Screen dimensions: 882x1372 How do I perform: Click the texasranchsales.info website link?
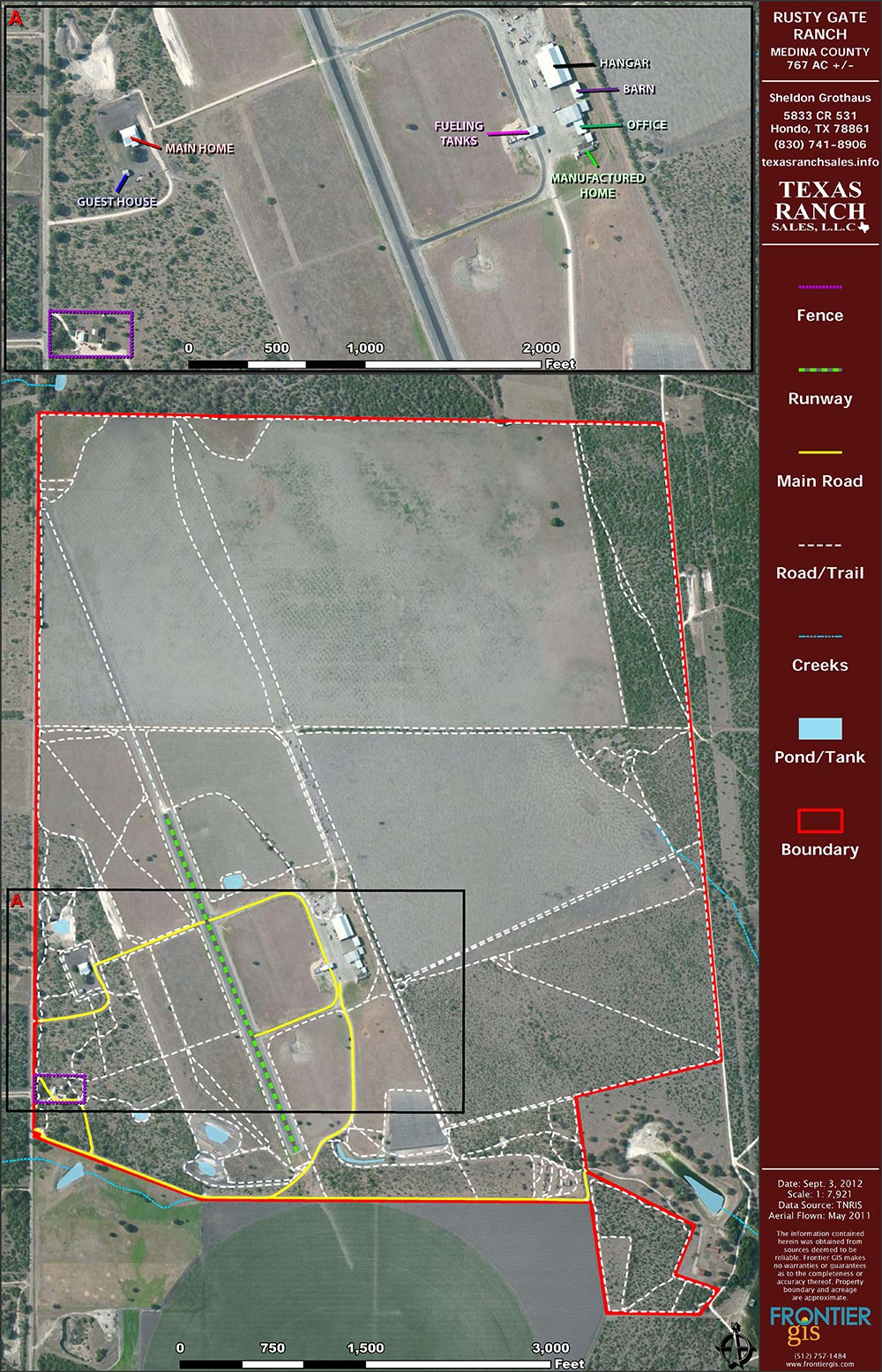(820, 161)
